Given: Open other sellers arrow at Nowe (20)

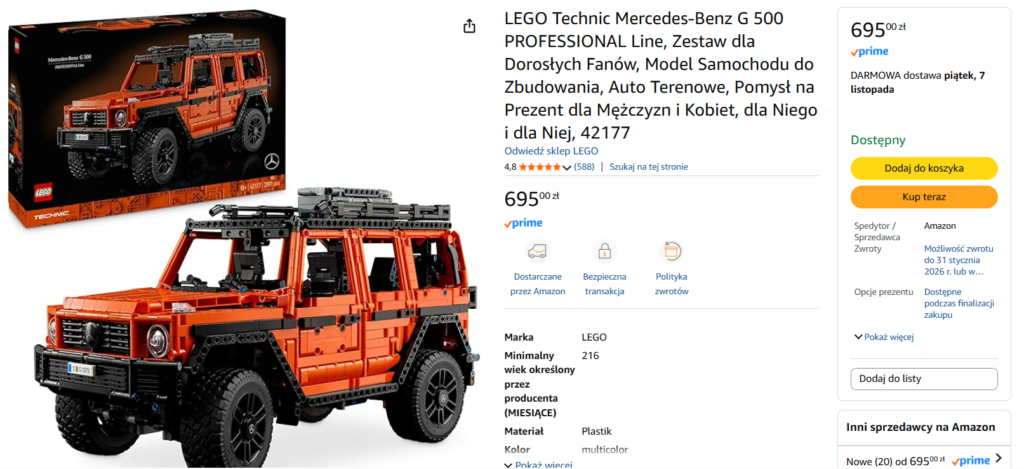Looking at the screenshot, I should click(999, 458).
